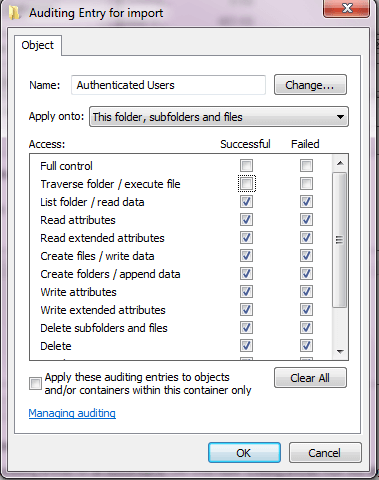The image size is (379, 480).
Task: Check Successful box for Full control
Action: pos(246,165)
